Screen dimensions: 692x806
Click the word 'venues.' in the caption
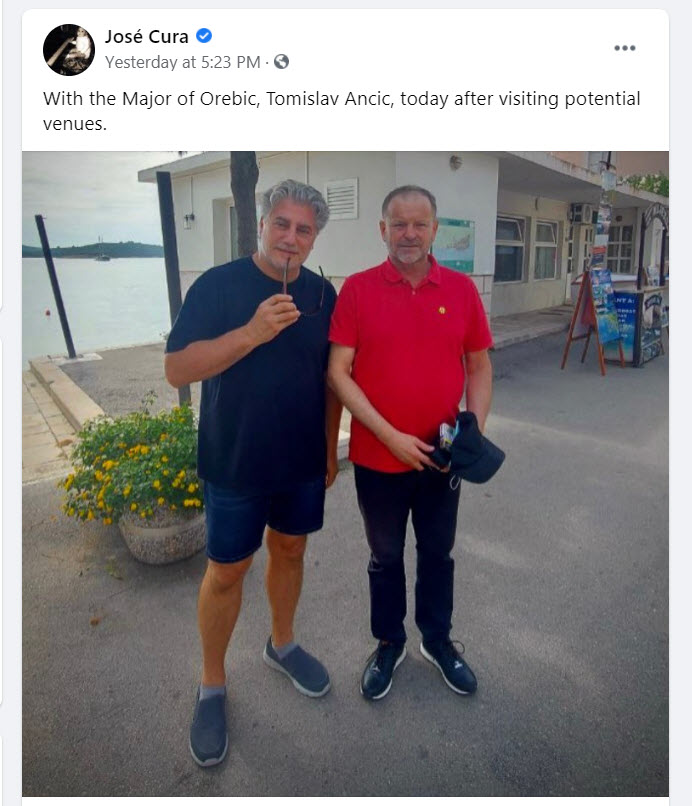point(75,124)
